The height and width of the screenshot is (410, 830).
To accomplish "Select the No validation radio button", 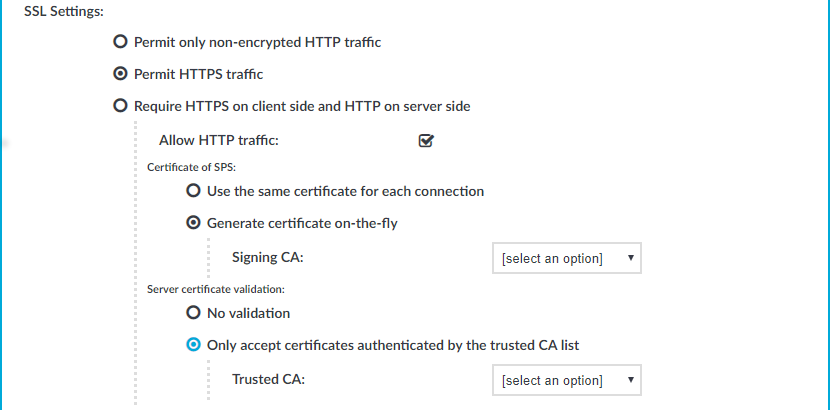I will tap(194, 313).
